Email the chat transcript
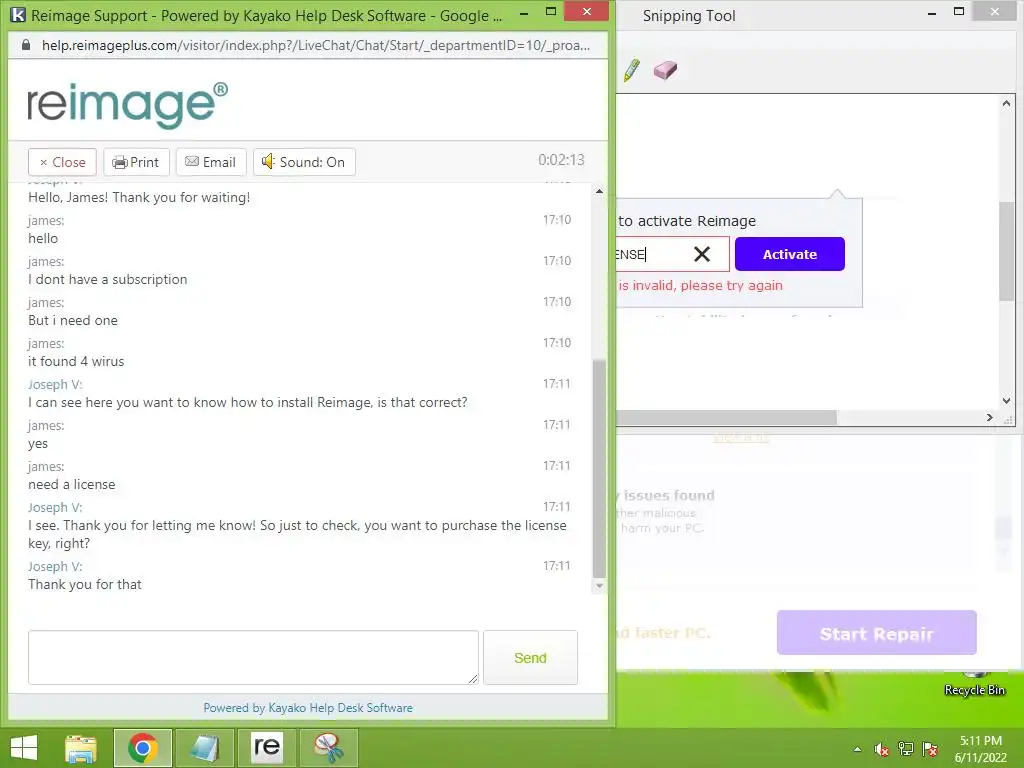The height and width of the screenshot is (768, 1024). click(x=210, y=162)
